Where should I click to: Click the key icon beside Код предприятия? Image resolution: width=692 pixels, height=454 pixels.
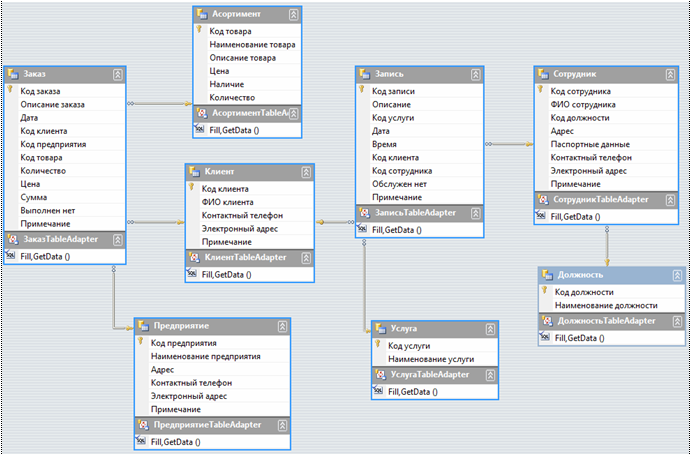coord(140,341)
